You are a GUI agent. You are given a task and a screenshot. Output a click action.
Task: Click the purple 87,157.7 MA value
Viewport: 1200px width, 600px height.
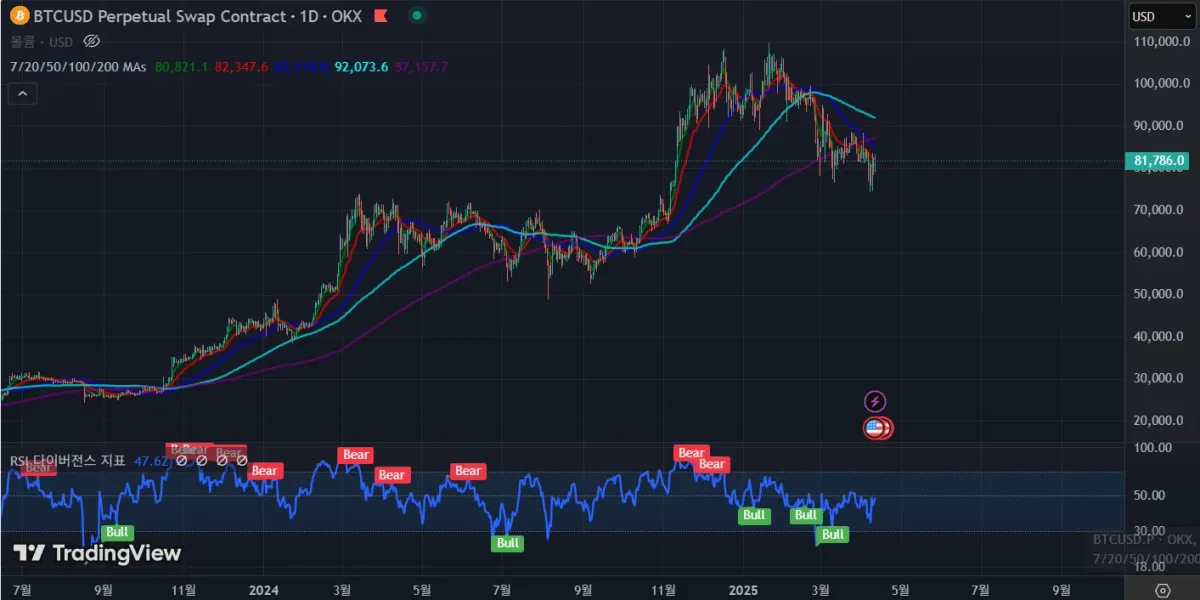422,66
